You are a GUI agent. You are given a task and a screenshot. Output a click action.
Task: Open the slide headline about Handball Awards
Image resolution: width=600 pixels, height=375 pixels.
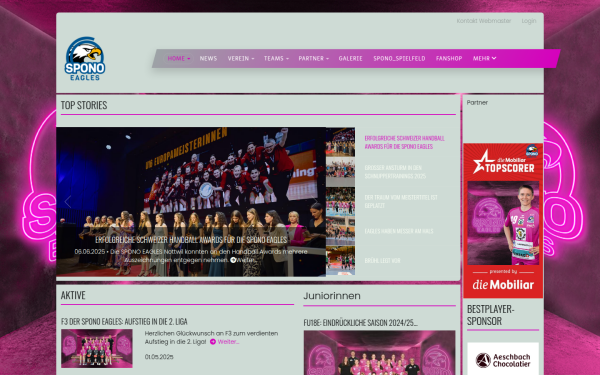(191, 240)
